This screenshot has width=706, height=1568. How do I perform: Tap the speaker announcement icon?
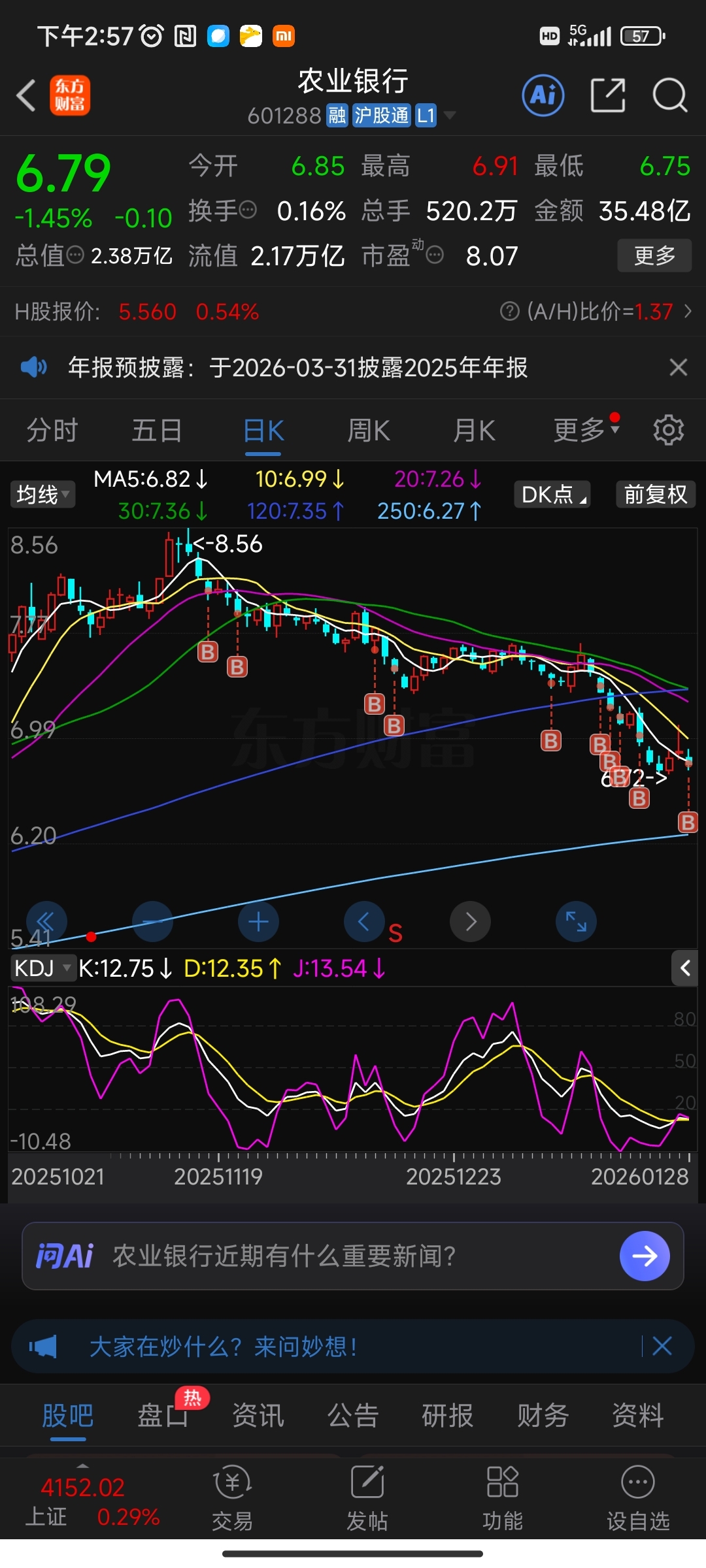33,367
